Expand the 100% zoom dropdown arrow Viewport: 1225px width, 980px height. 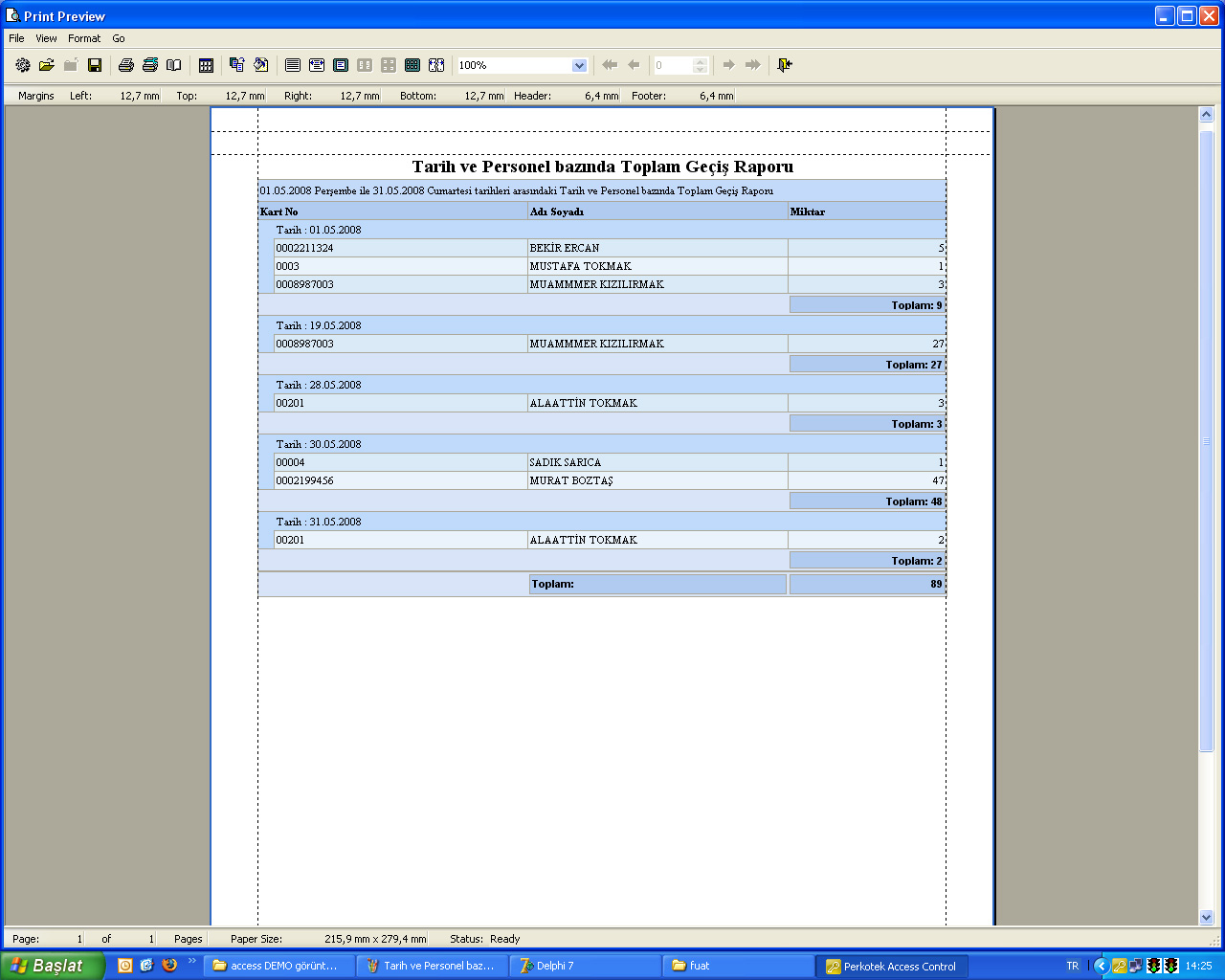[x=579, y=65]
